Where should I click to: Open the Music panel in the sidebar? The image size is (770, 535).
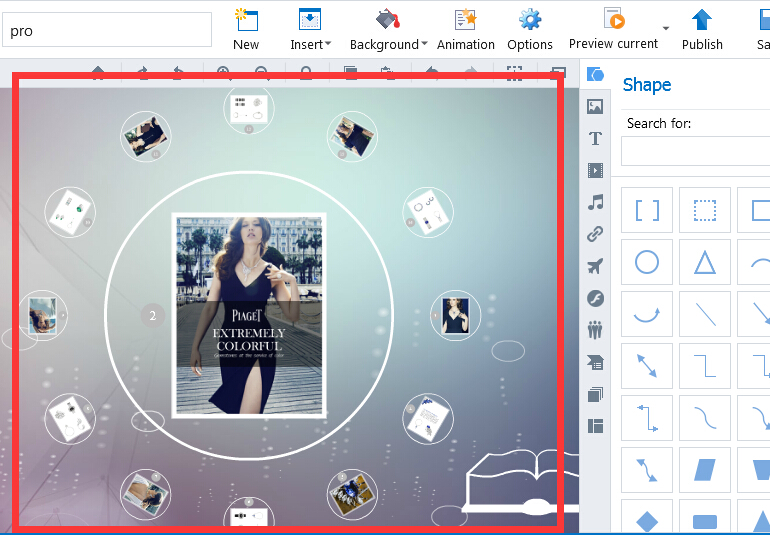(595, 202)
